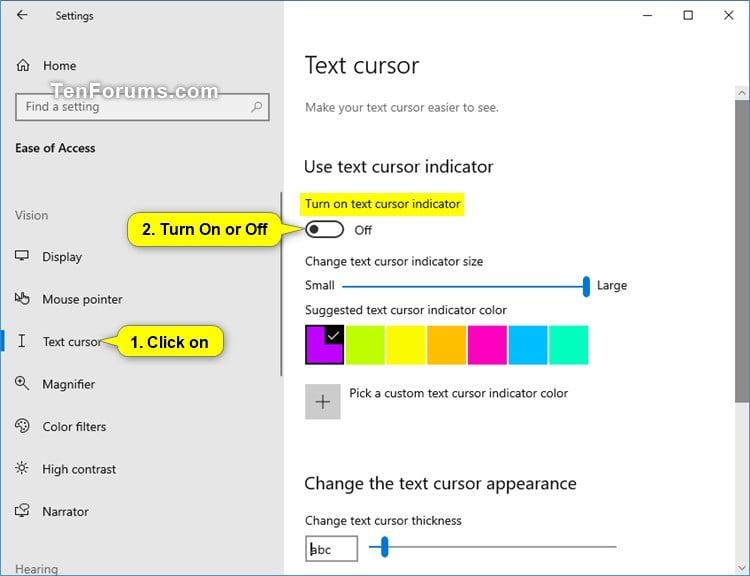Select the cyan blue indicator color
Image resolution: width=750 pixels, height=576 pixels.
click(528, 345)
